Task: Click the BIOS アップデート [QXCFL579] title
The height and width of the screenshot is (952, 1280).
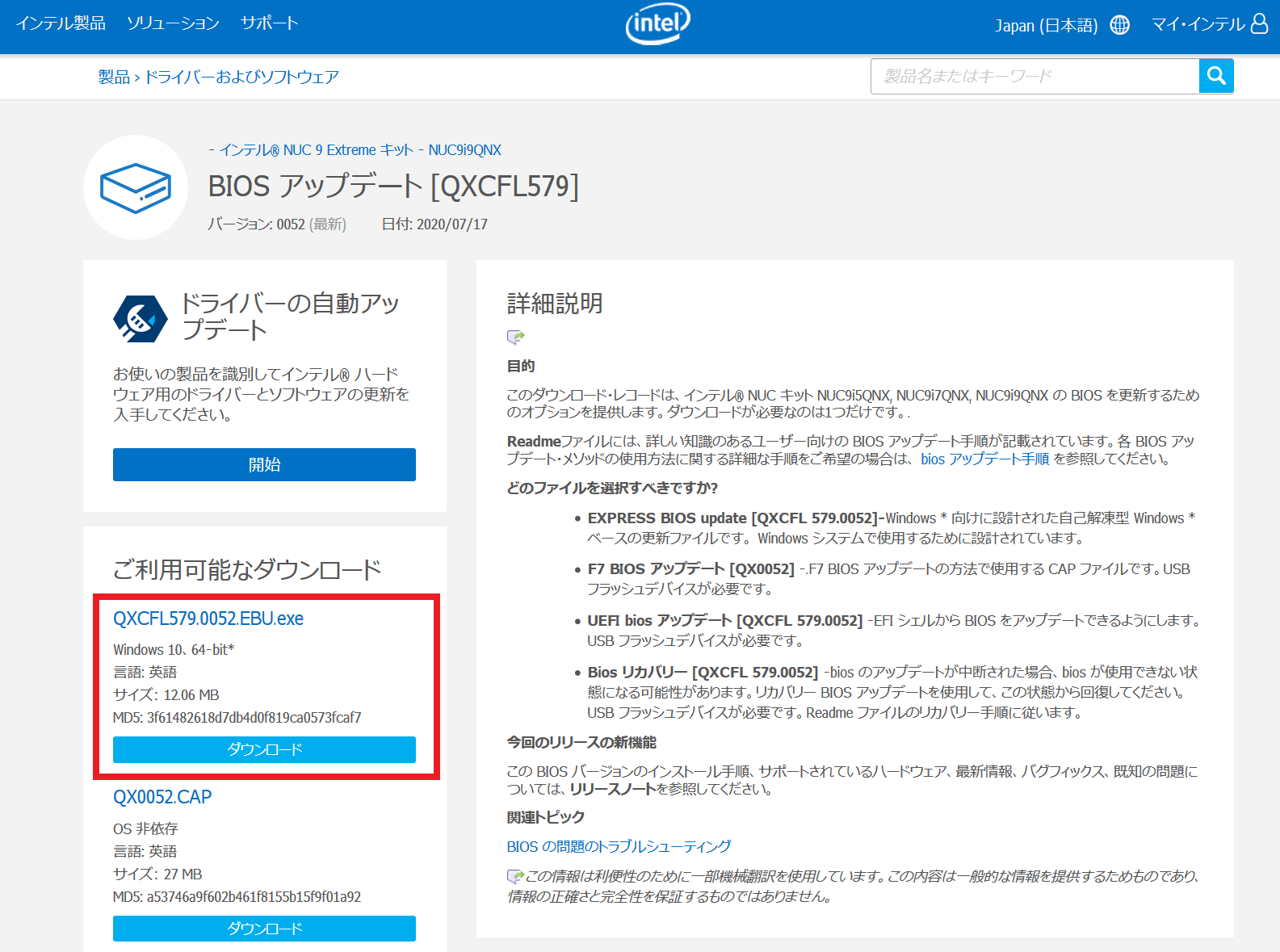Action: click(393, 187)
